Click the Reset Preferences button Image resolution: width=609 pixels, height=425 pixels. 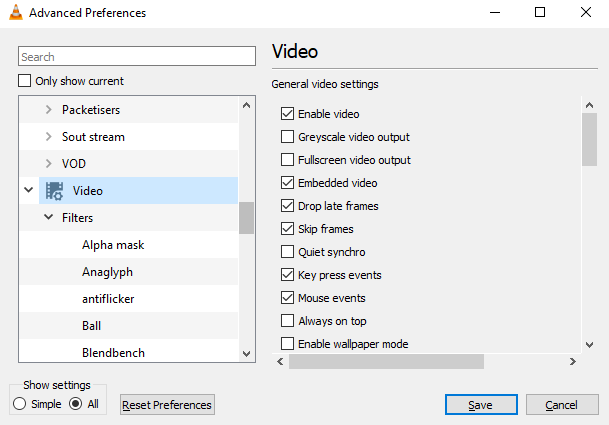click(167, 405)
